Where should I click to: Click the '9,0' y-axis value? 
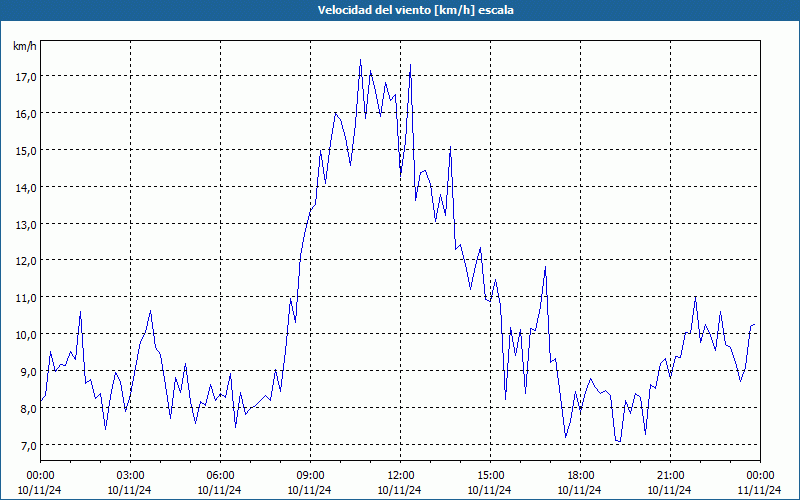(x=29, y=372)
